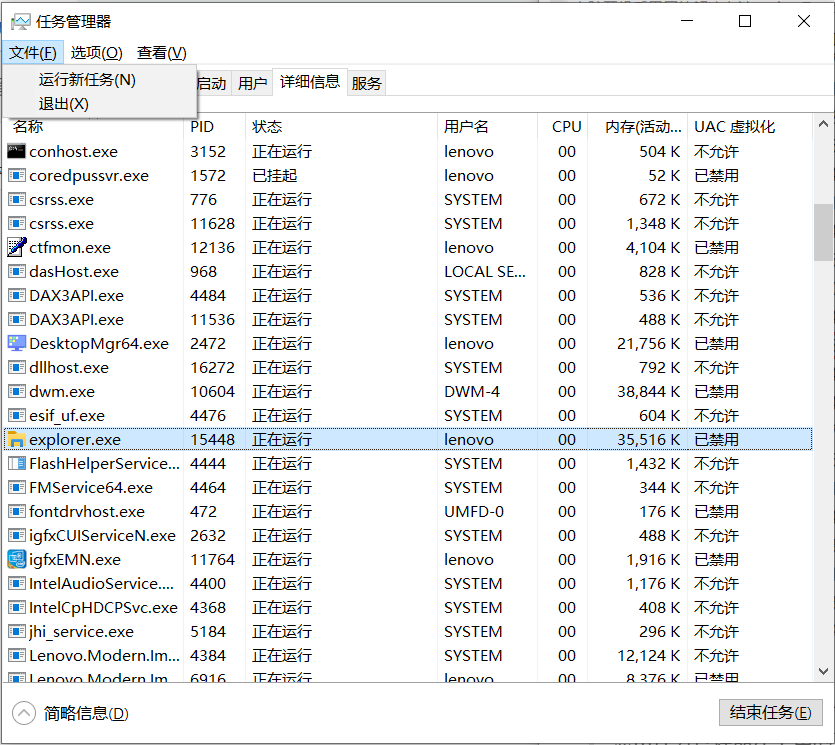Open the 查看 menu
The width and height of the screenshot is (835, 745).
click(x=160, y=52)
